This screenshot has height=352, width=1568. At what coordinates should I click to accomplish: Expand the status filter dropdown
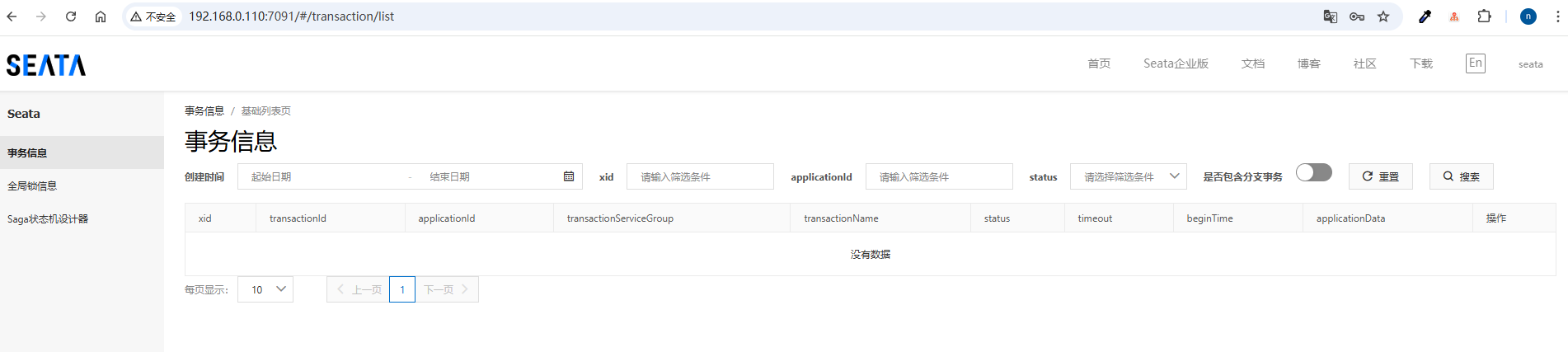coord(1128,176)
